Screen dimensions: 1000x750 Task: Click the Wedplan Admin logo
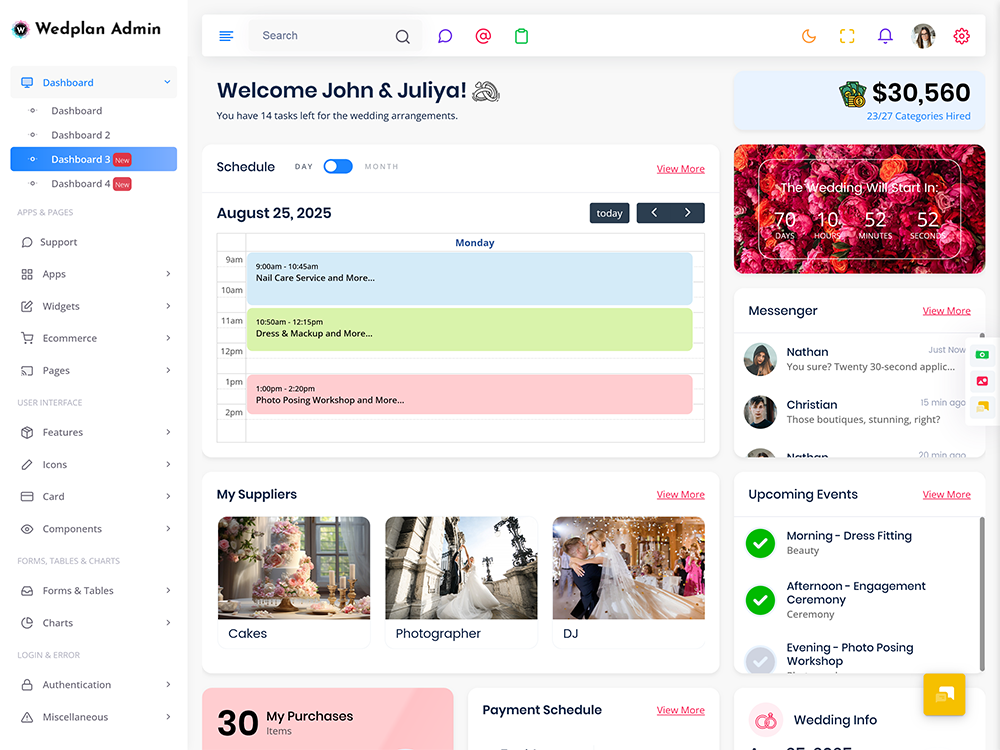pos(86,29)
